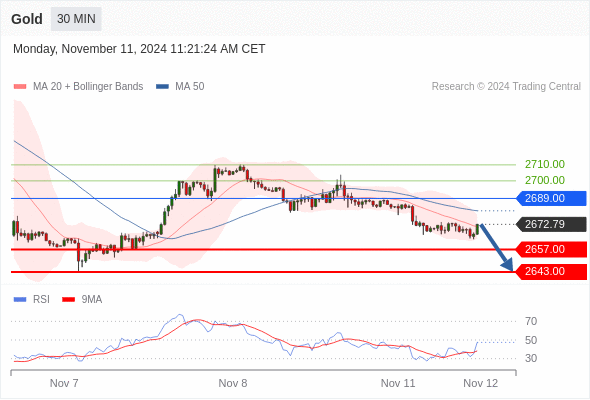This screenshot has width=590, height=400.
Task: Click the Nov 12 date axis label
Action: click(x=481, y=383)
